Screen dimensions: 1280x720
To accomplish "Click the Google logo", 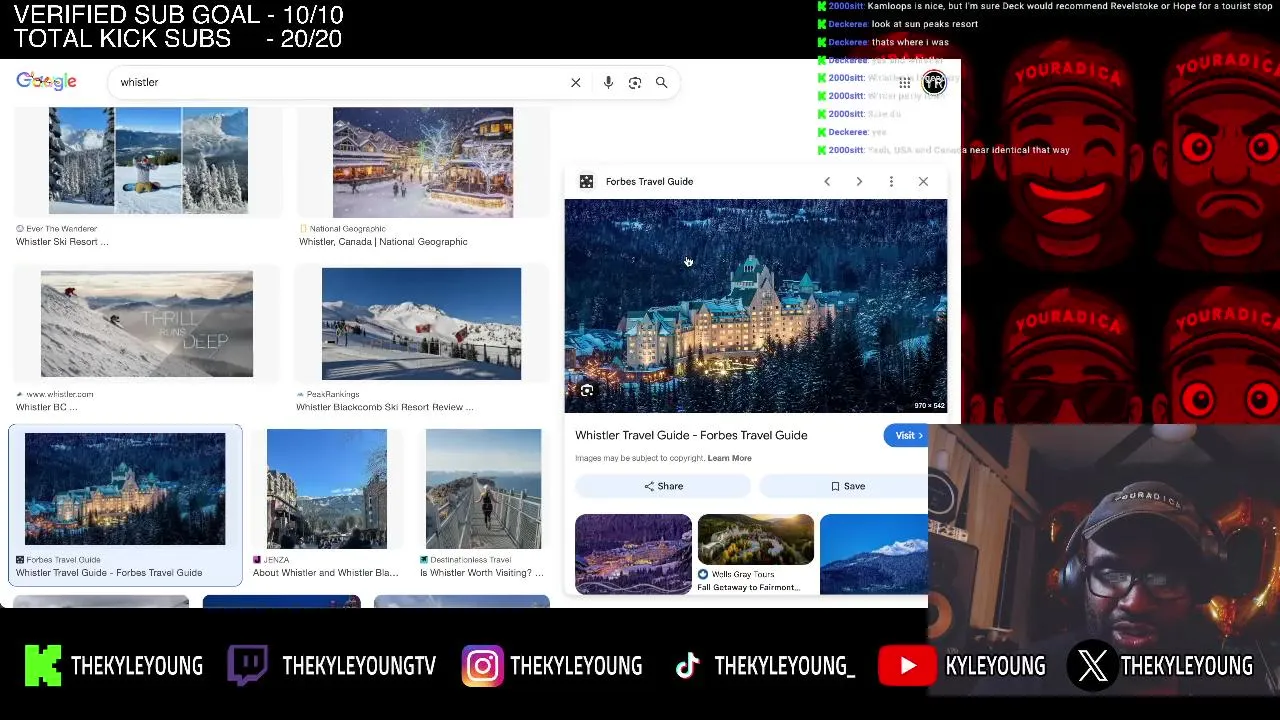I will coord(46,82).
